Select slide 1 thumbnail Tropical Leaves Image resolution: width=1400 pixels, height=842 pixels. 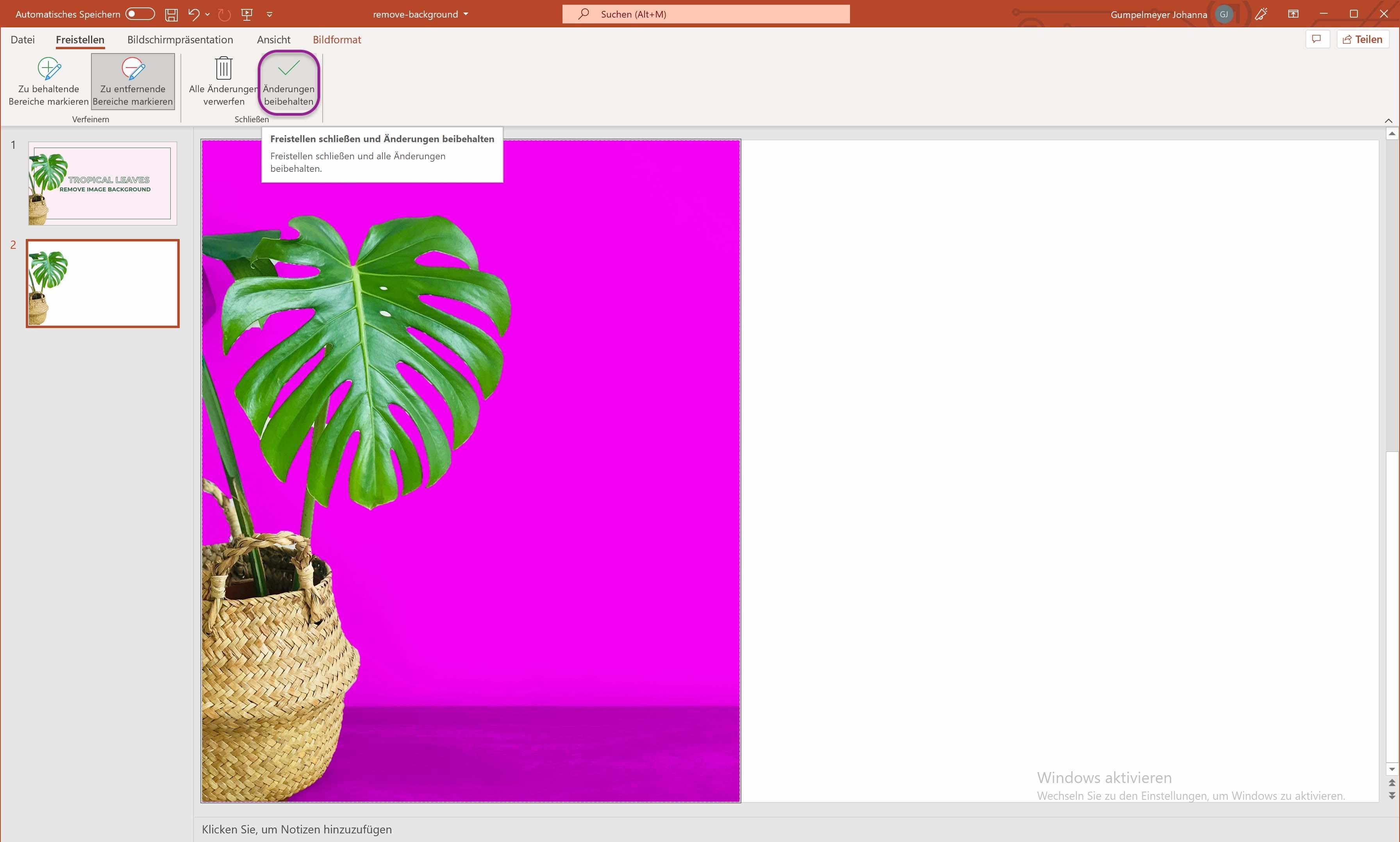point(103,183)
